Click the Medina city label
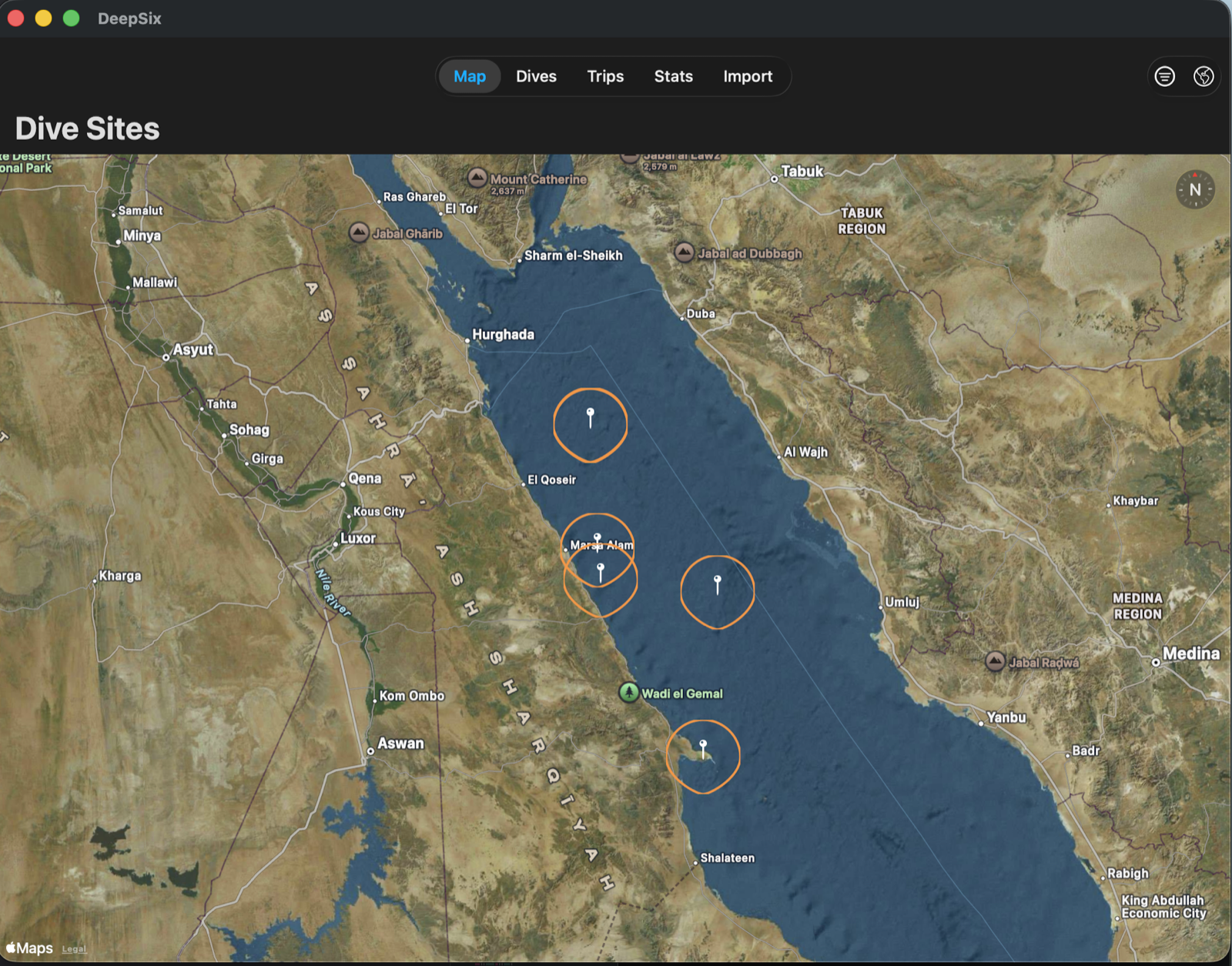The width and height of the screenshot is (1232, 966). pyautogui.click(x=1191, y=653)
